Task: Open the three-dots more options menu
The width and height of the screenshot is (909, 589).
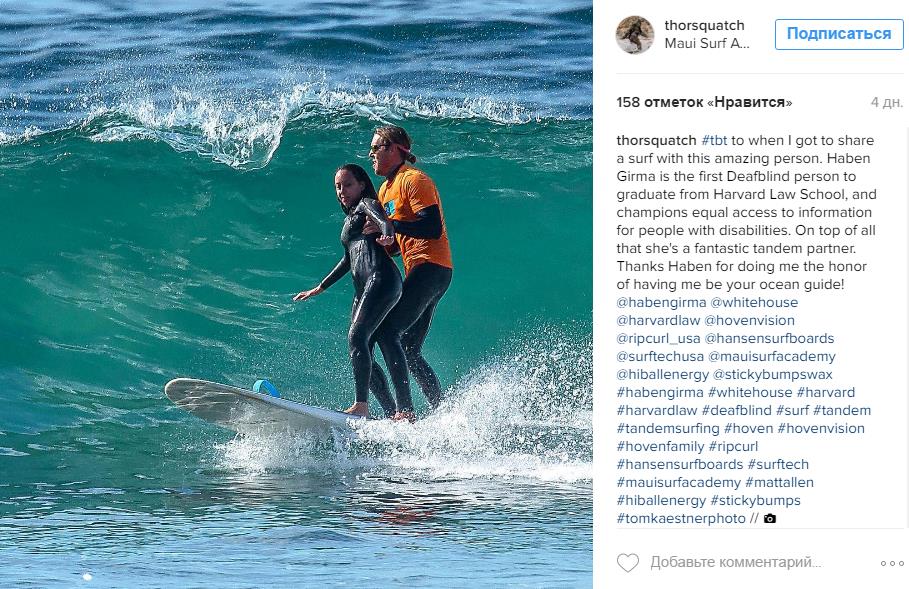Action: tap(892, 563)
